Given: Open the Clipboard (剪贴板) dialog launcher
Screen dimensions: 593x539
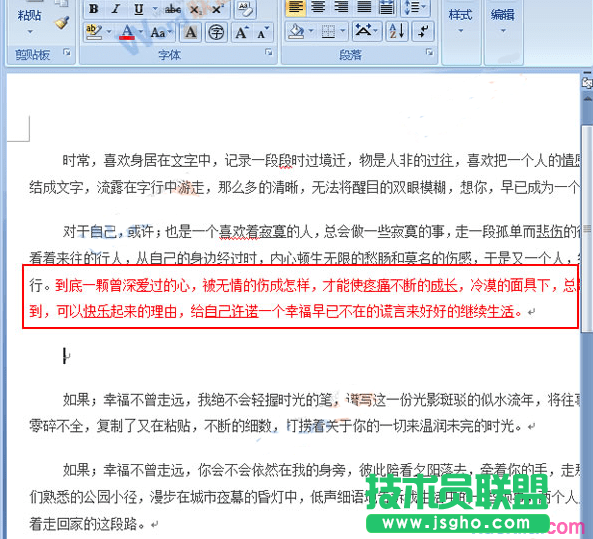Looking at the screenshot, I should click(67, 53).
